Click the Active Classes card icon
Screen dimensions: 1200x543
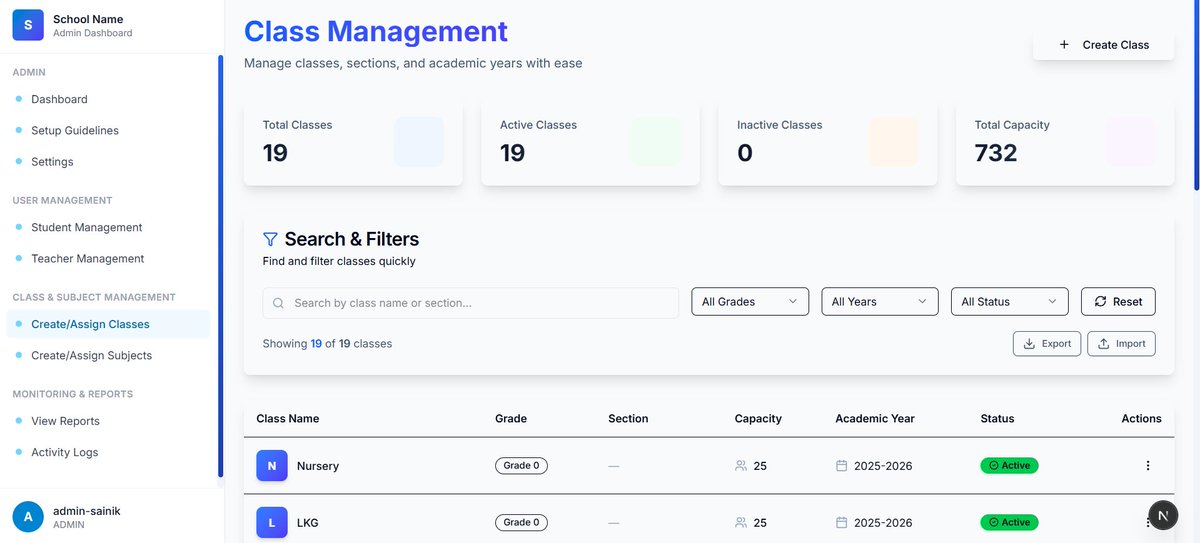pyautogui.click(x=656, y=141)
